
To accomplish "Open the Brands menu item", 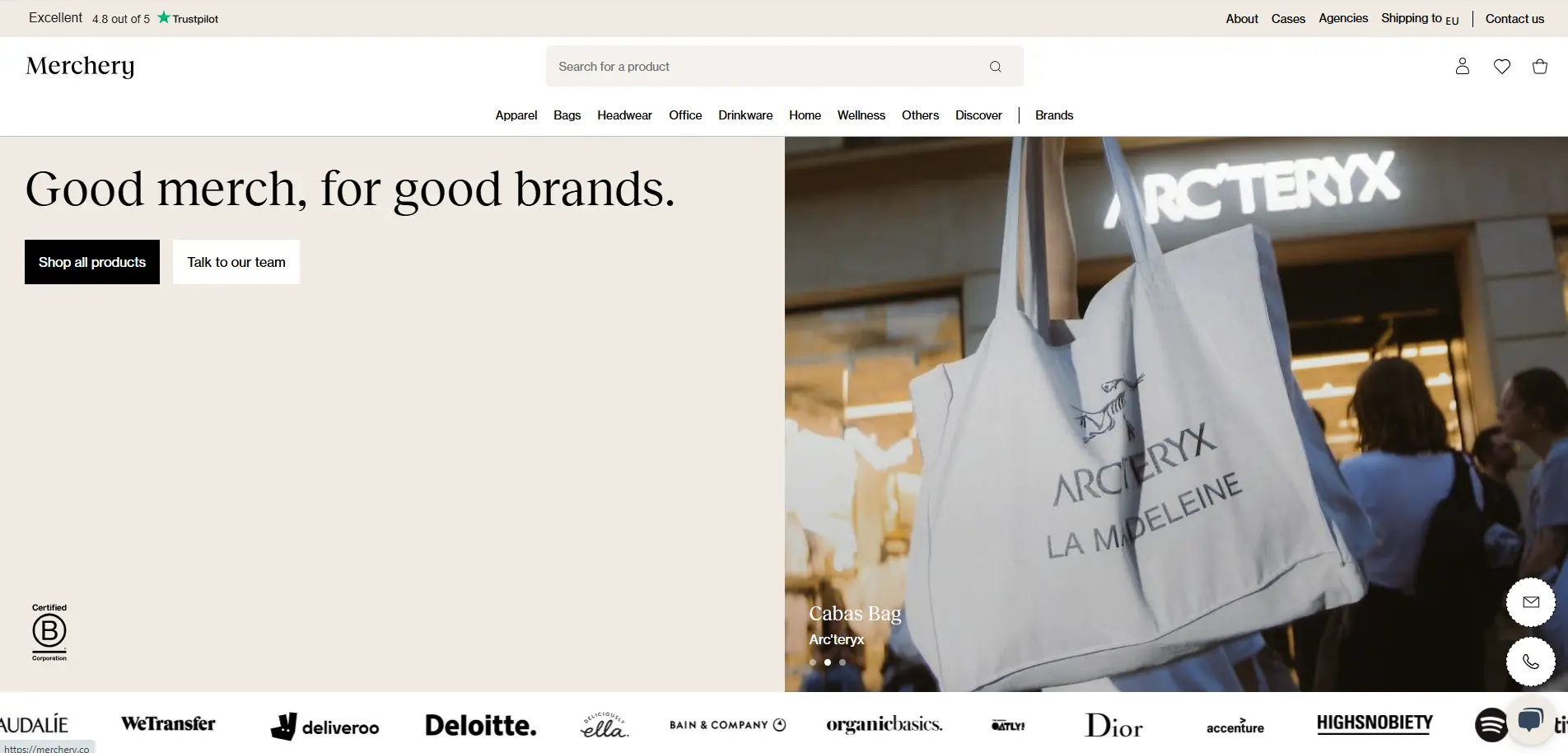I will coord(1054,115).
